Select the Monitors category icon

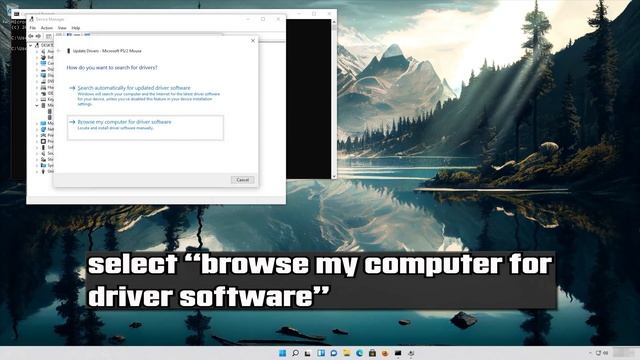point(43,123)
